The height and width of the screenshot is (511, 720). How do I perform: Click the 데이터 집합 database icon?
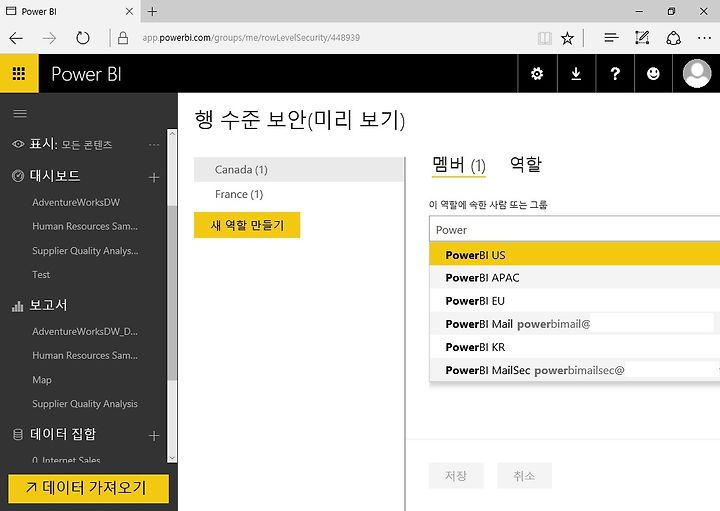click(x=17, y=434)
